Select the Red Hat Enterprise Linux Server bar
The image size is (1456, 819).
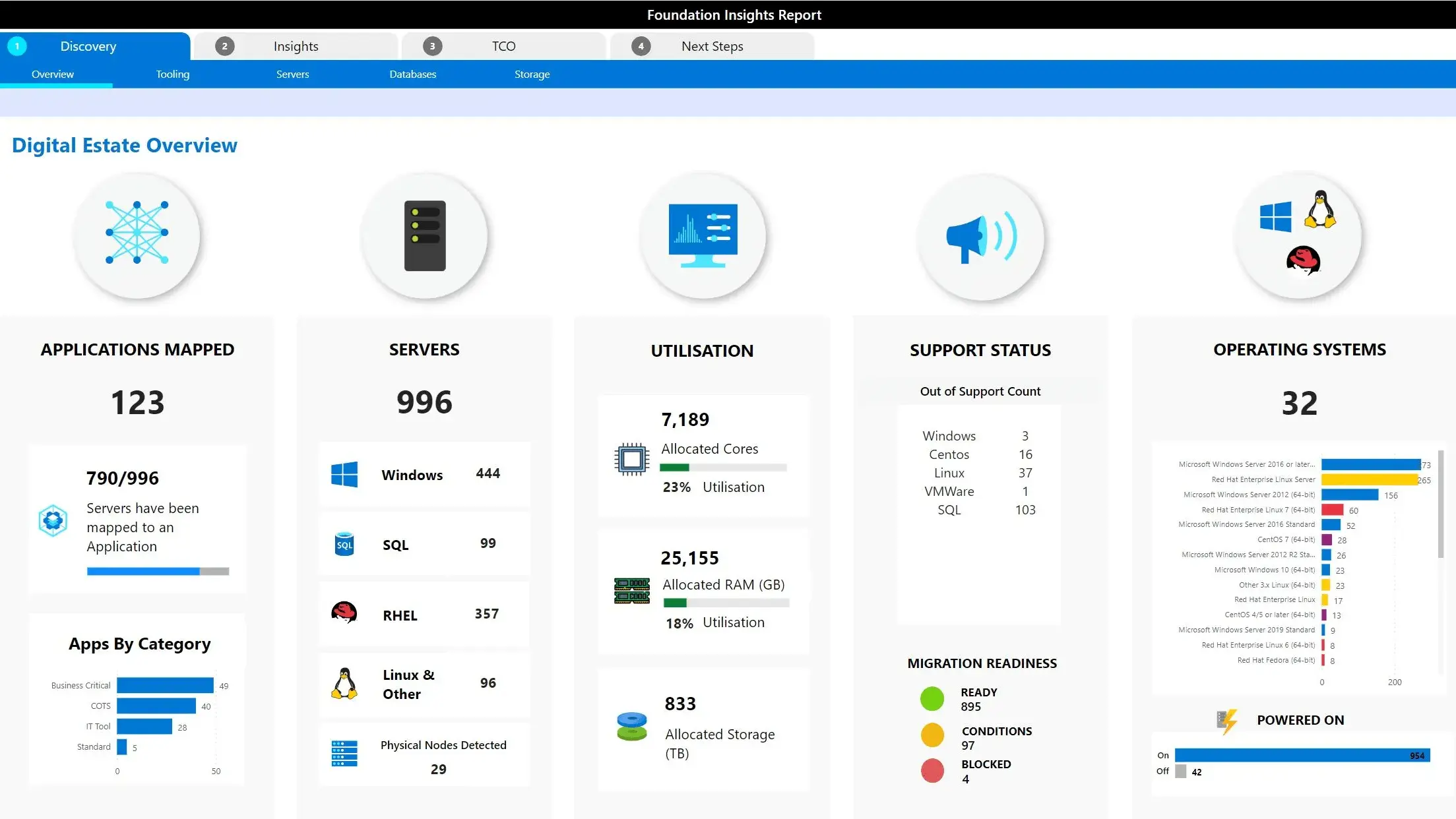point(1370,479)
